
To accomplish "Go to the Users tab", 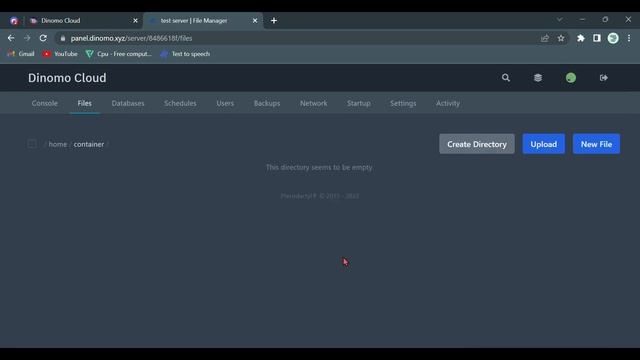I will (x=225, y=103).
